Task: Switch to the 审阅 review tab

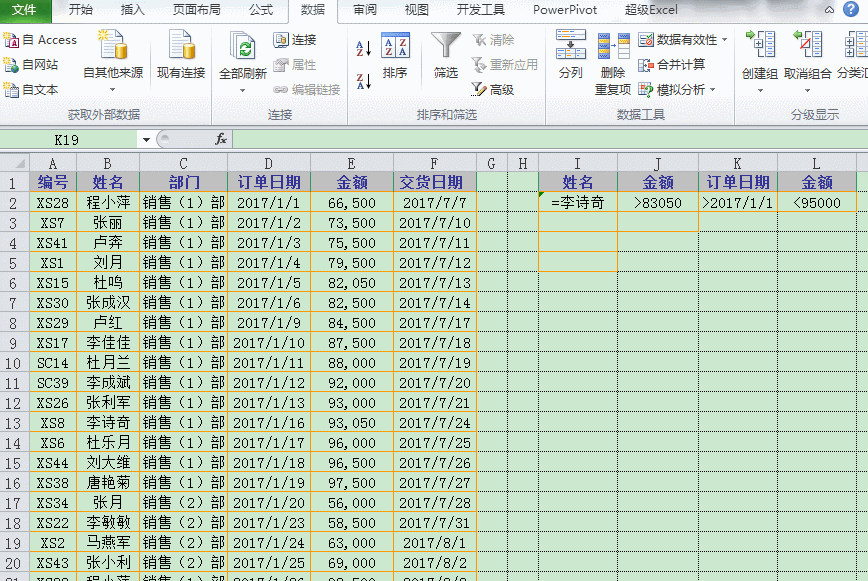Action: [x=365, y=10]
